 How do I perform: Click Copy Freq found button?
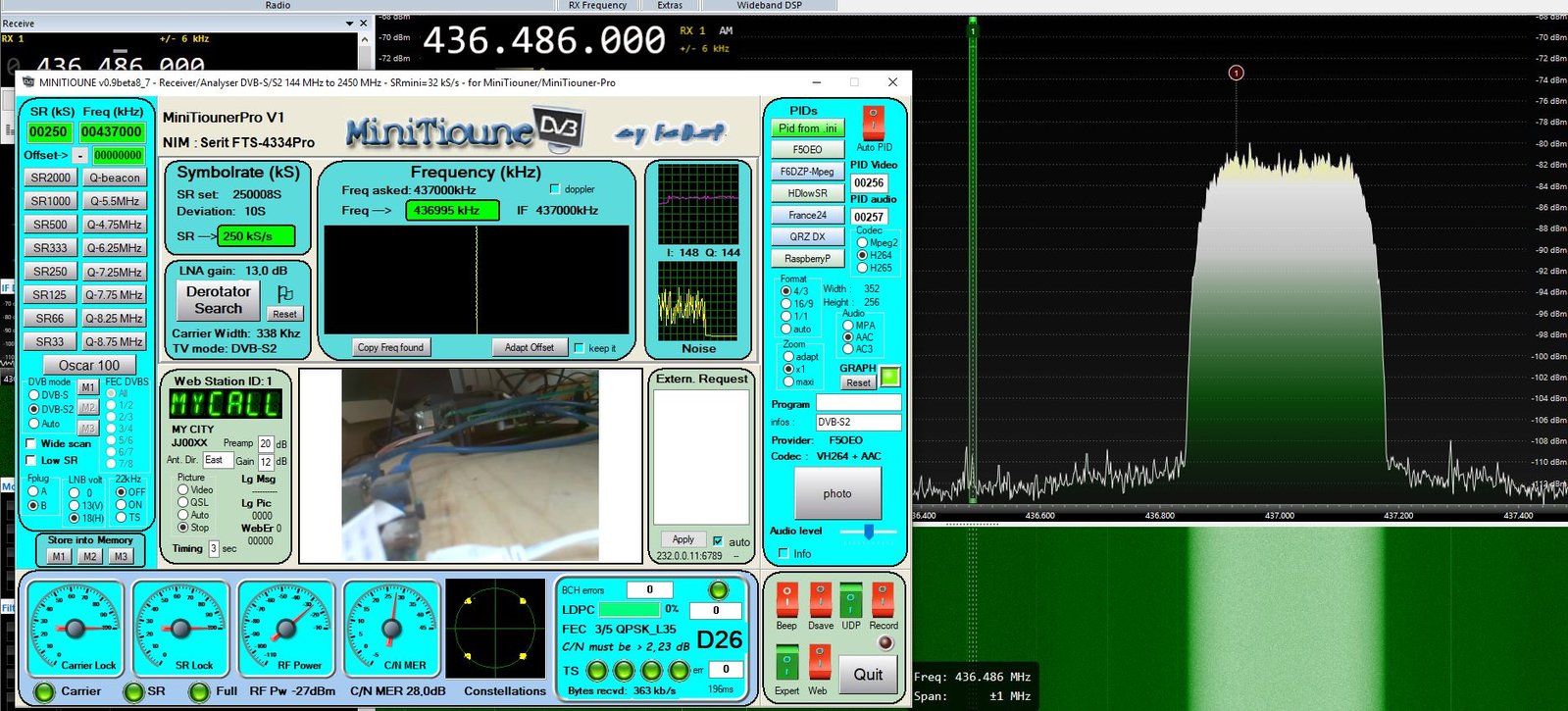click(390, 347)
